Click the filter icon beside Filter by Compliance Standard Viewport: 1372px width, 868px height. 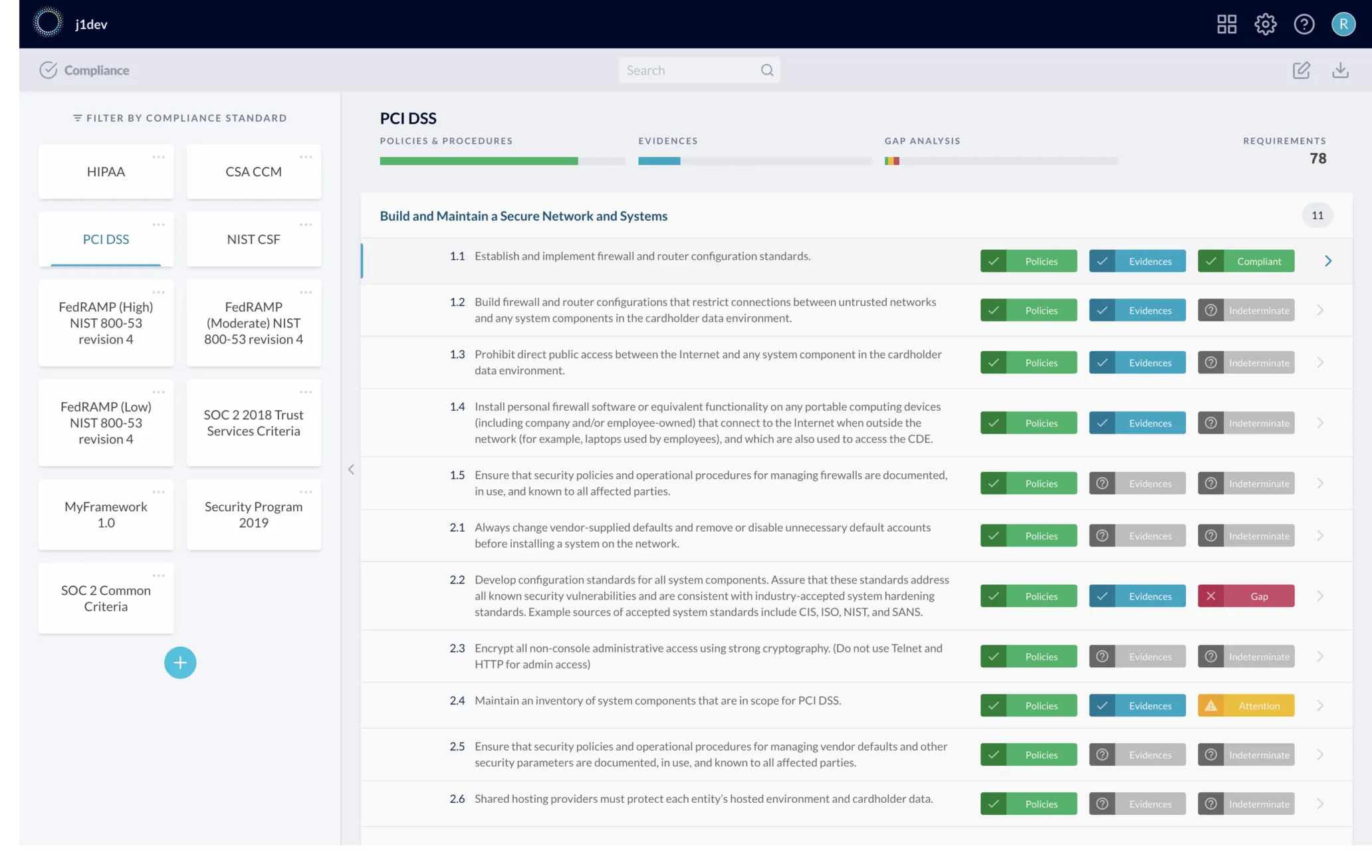(x=77, y=118)
